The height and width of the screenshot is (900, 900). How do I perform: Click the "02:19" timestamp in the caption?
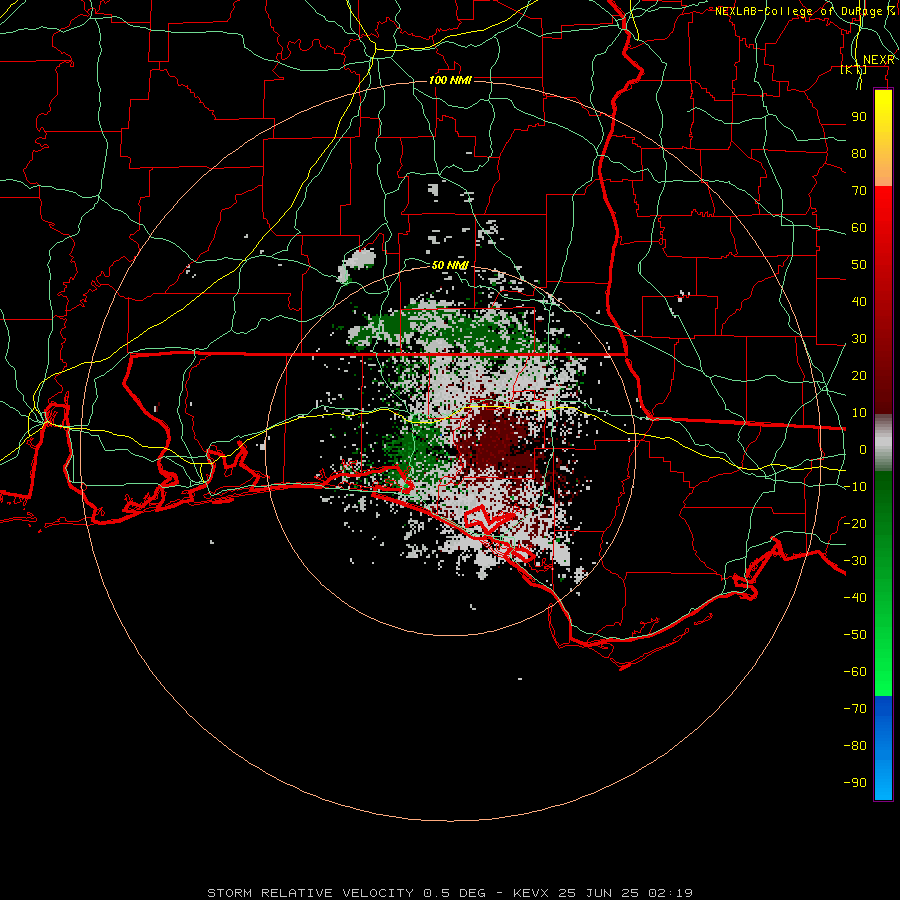(670, 893)
